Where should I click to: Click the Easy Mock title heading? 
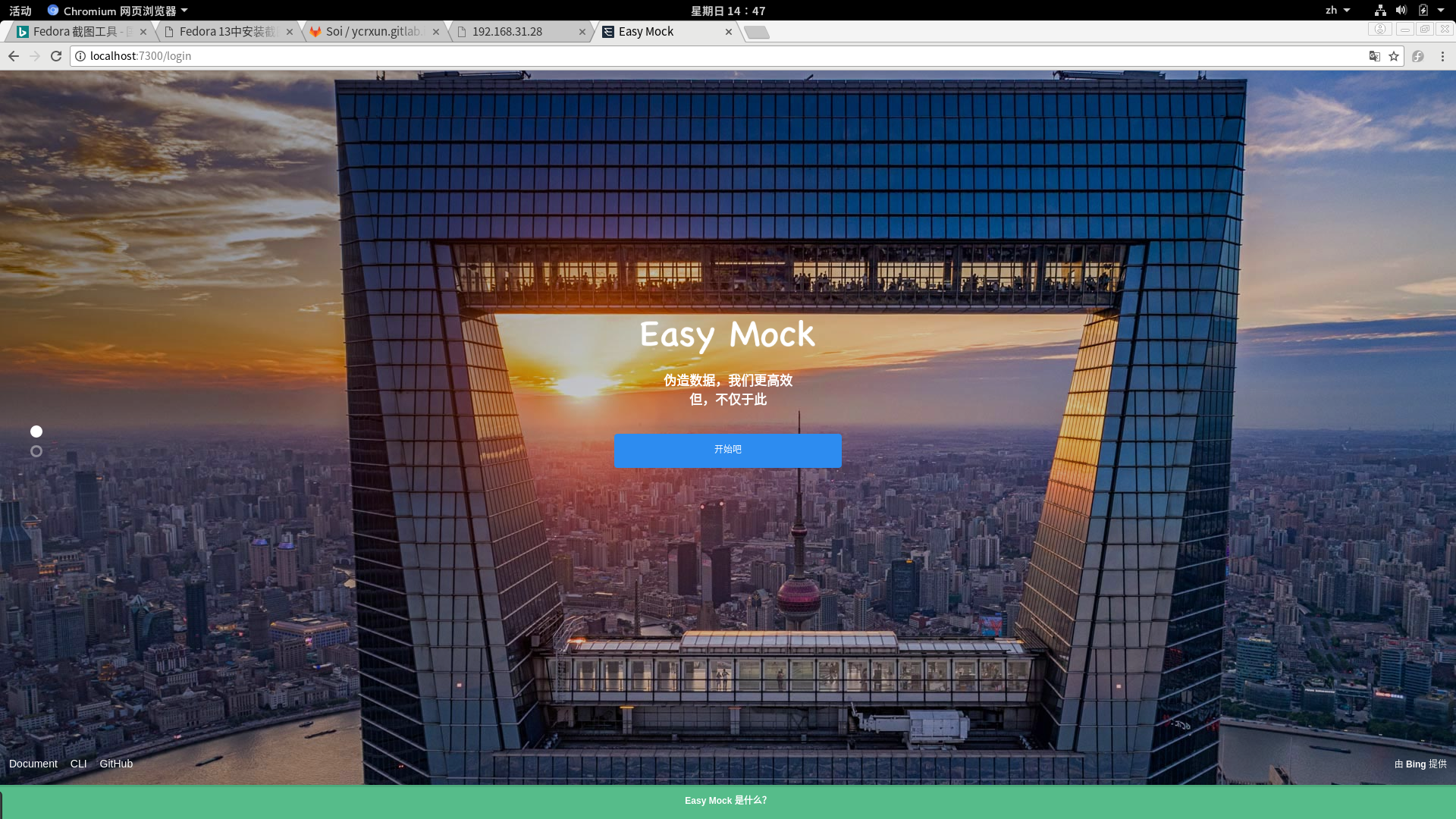coord(727,334)
